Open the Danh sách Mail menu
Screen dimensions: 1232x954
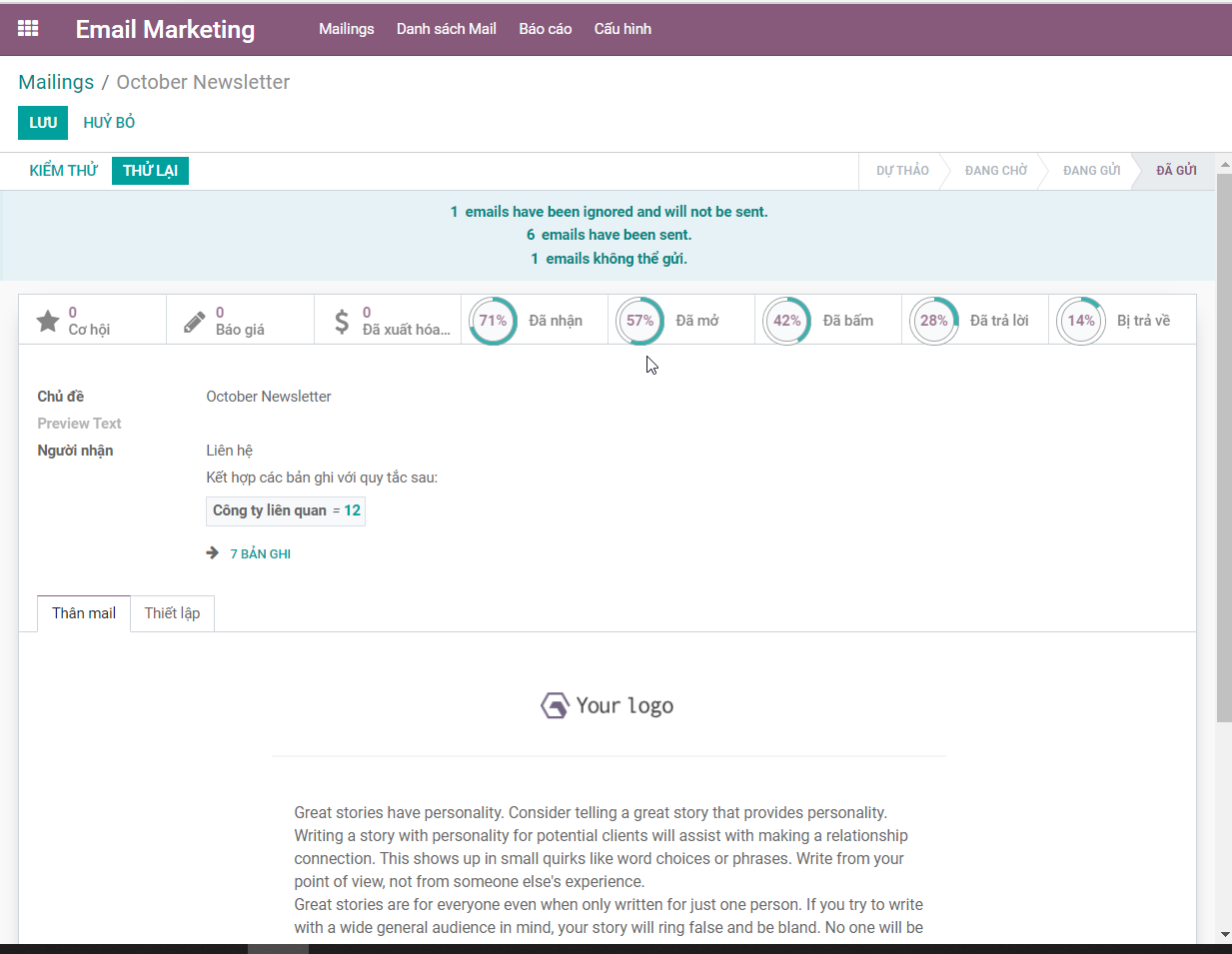[x=446, y=29]
